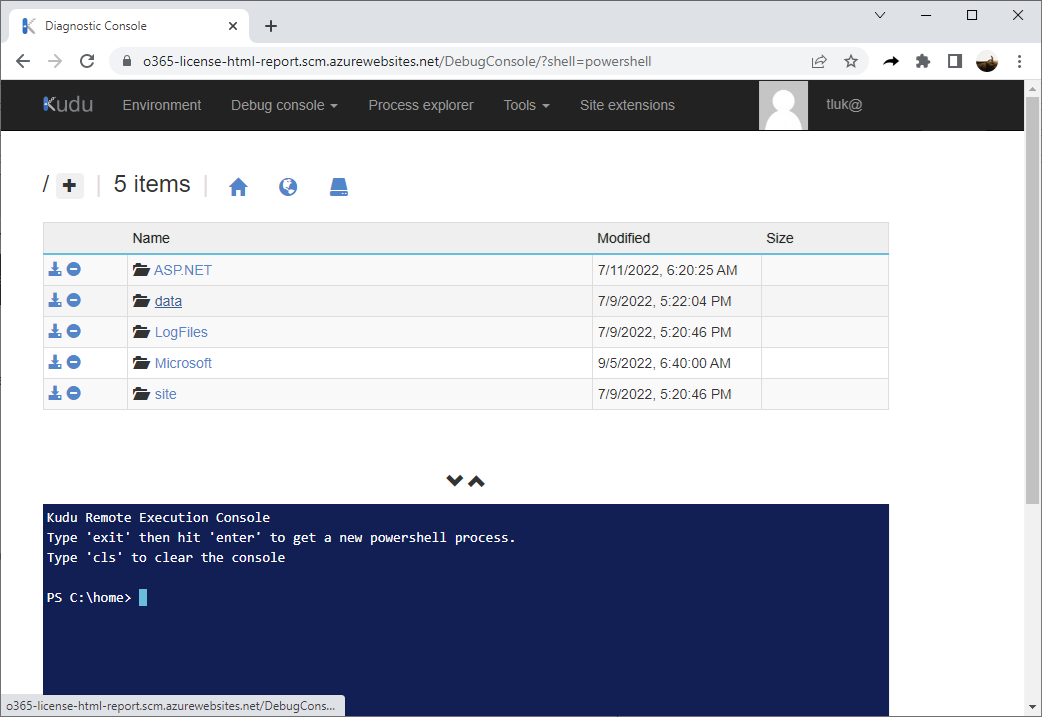Image resolution: width=1042 pixels, height=717 pixels.
Task: Focus the PowerShell console prompt
Action: pyautogui.click(x=143, y=597)
